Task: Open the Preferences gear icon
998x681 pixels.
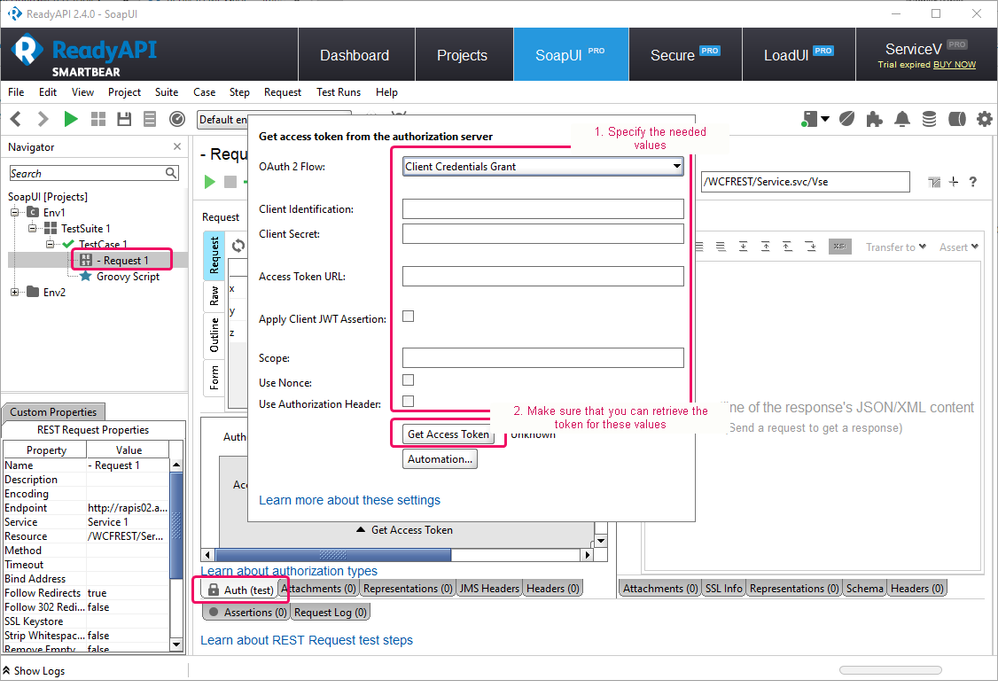Action: coord(984,119)
